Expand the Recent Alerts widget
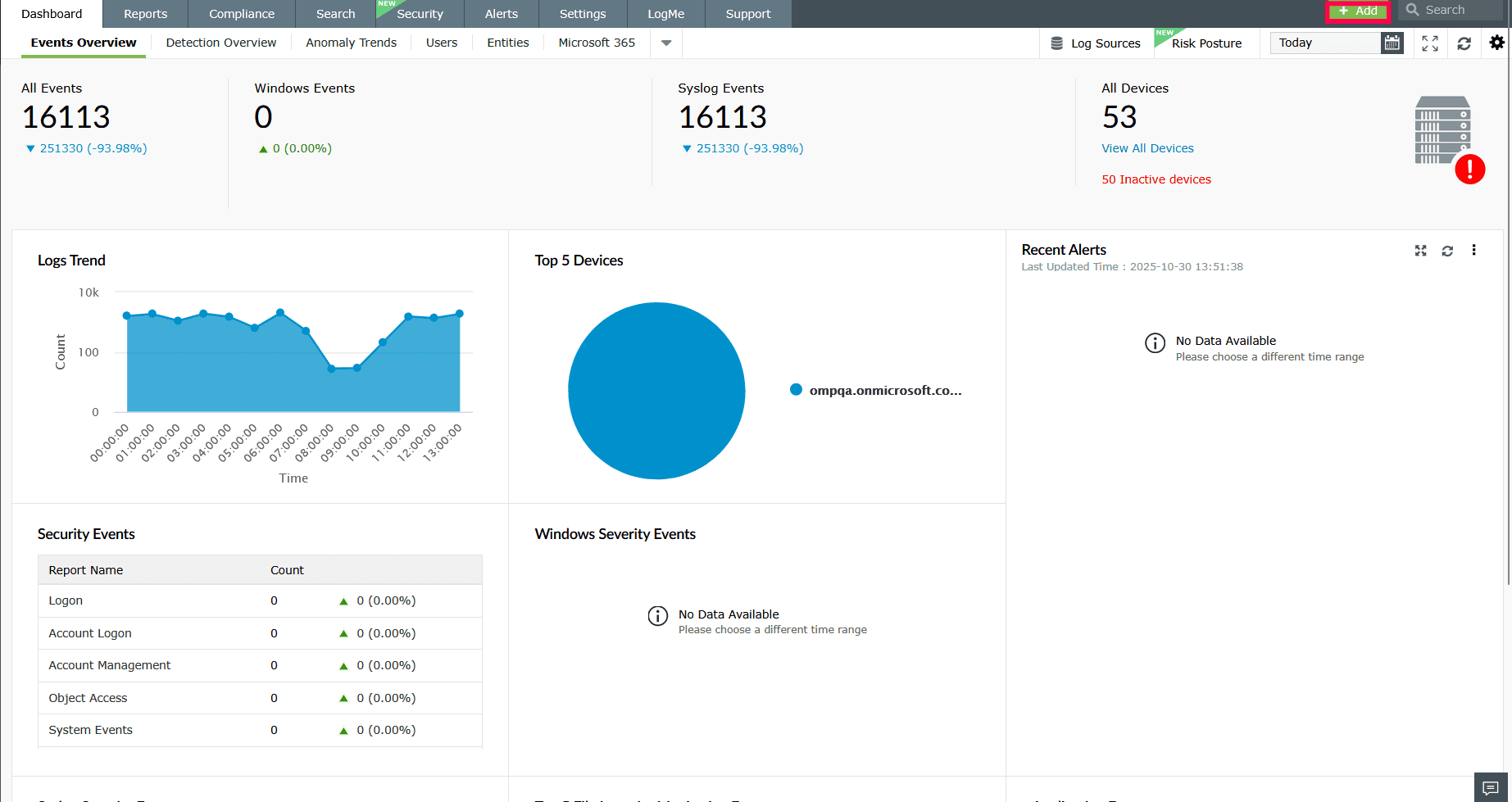The image size is (1512, 802). [1421, 251]
